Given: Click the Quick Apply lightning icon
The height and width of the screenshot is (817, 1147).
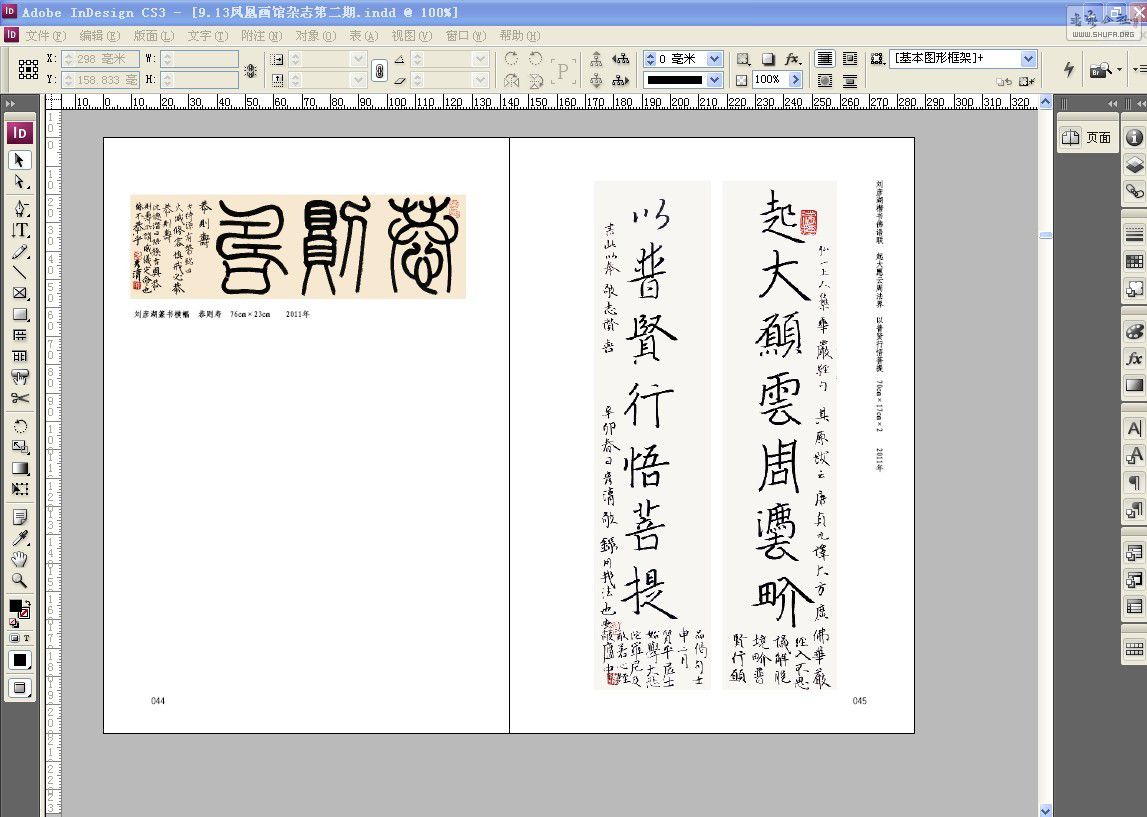Looking at the screenshot, I should 1069,69.
